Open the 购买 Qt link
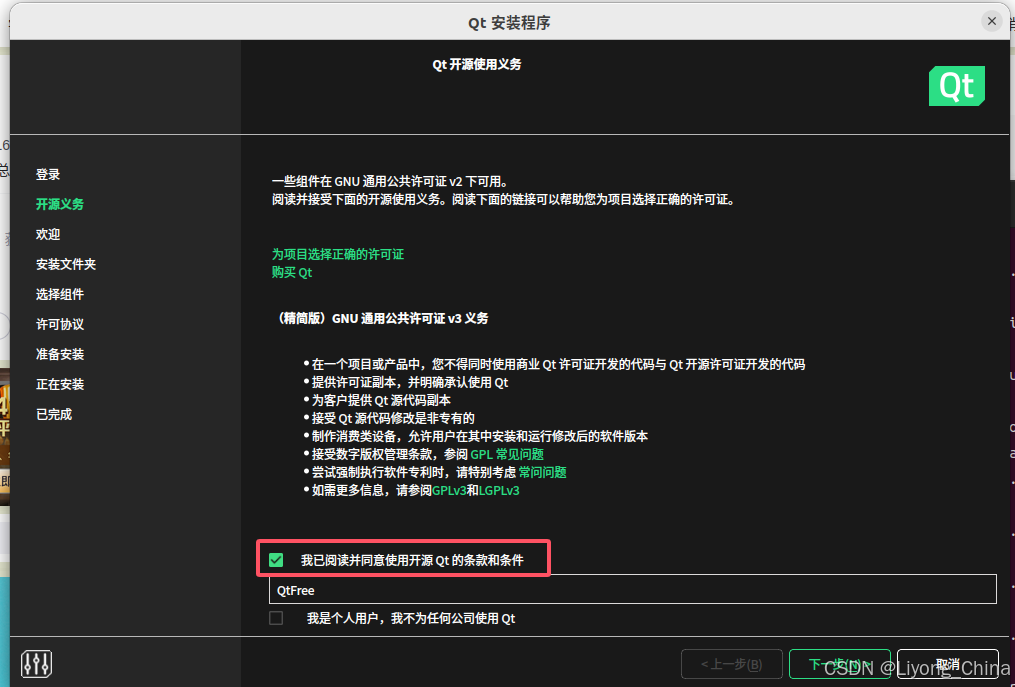1015x687 pixels. 292,272
